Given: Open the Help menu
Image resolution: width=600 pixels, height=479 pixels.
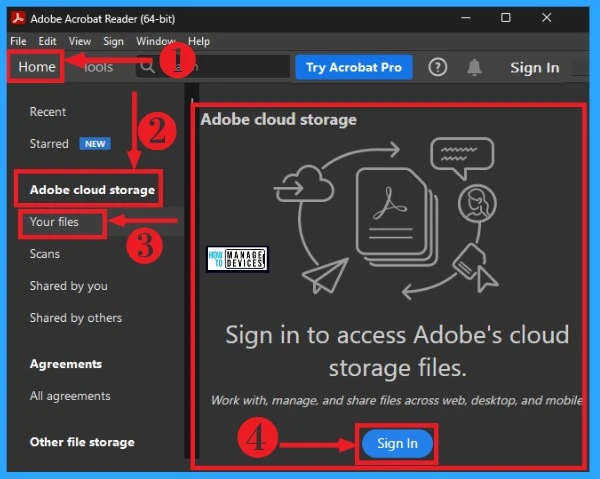Looking at the screenshot, I should coord(199,41).
